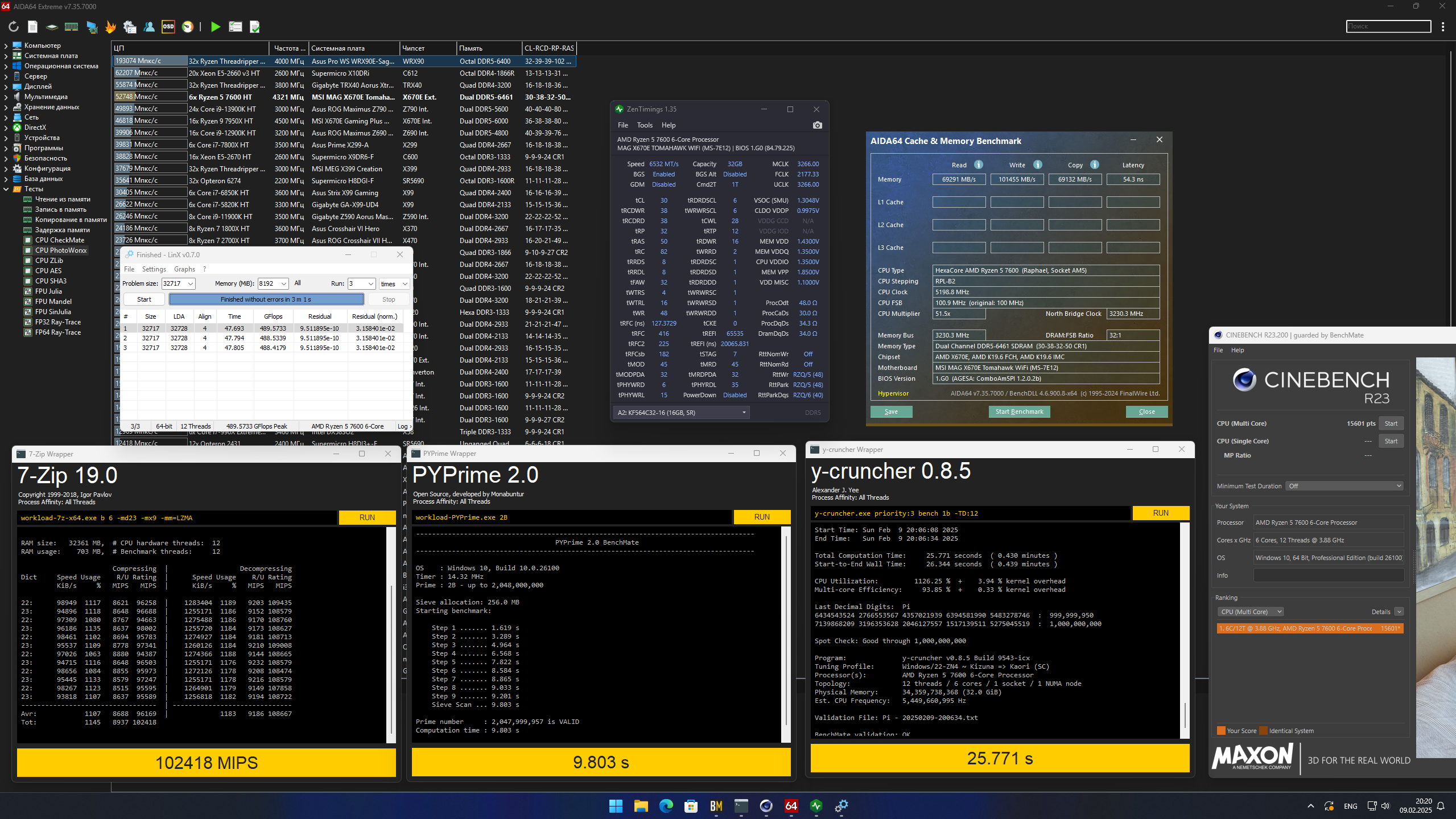This screenshot has width=1456, height=819.
Task: Open Tools menu in ZenTimings
Action: [x=645, y=125]
